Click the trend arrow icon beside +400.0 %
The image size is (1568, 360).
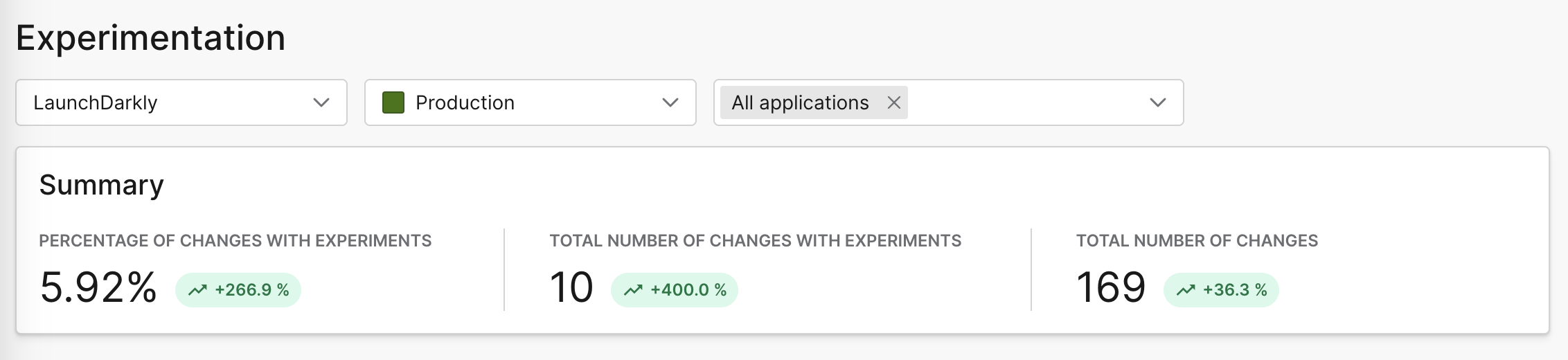click(x=633, y=290)
